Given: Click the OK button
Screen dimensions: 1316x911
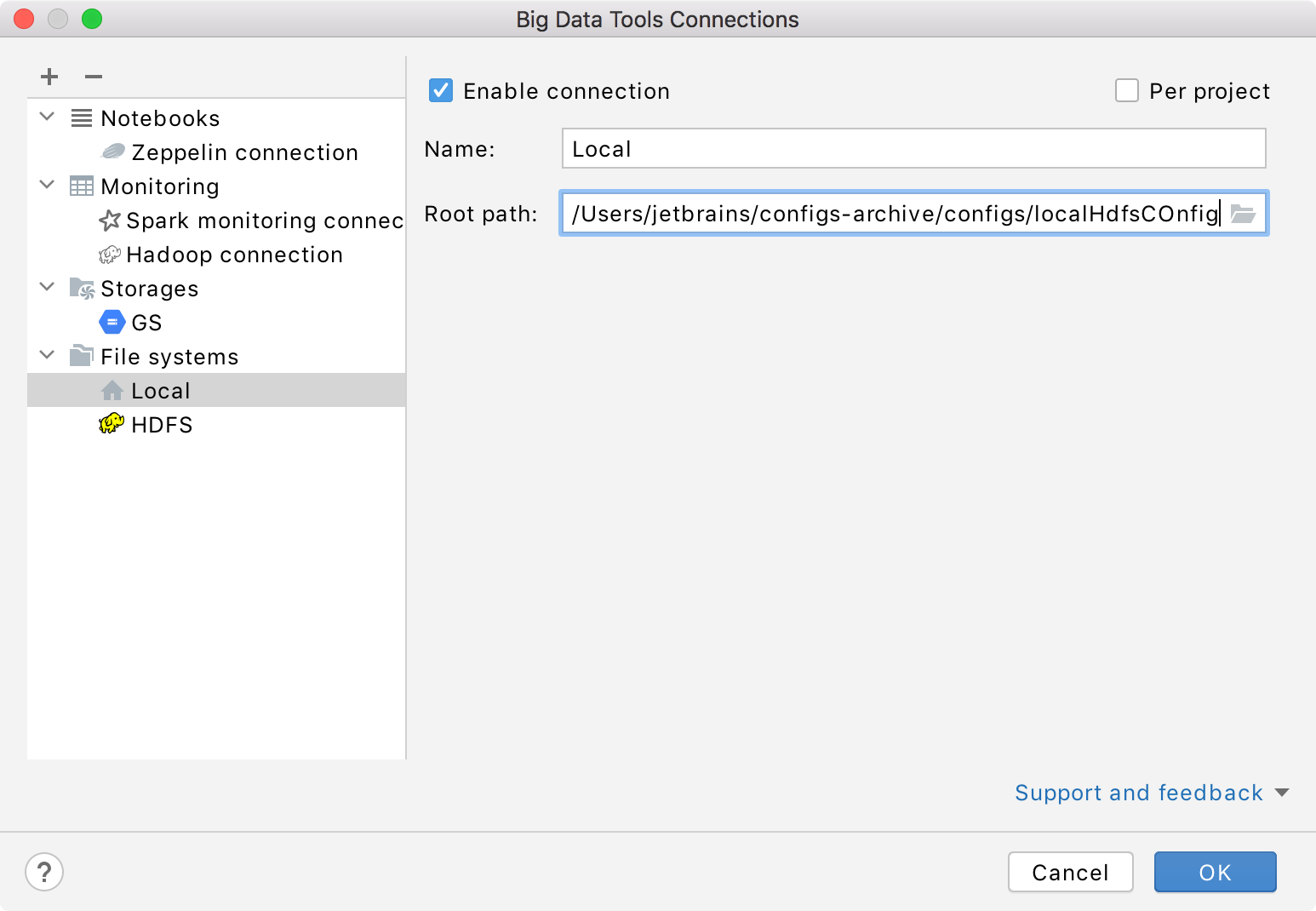Looking at the screenshot, I should coord(1216,872).
